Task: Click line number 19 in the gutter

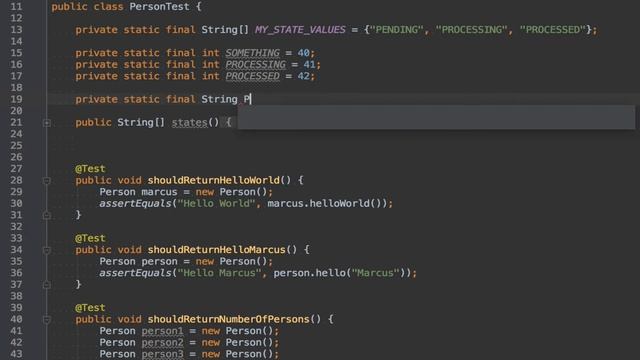Action: pos(16,99)
